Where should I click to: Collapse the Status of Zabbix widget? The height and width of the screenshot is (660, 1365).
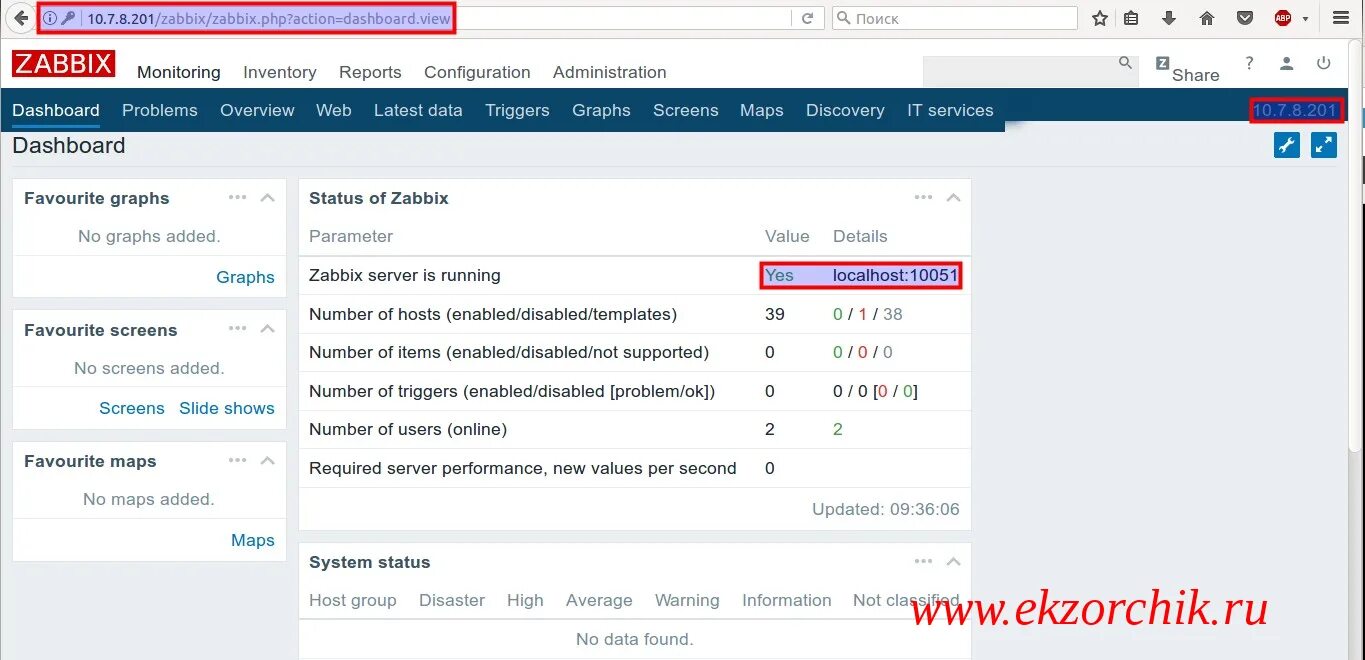[953, 197]
